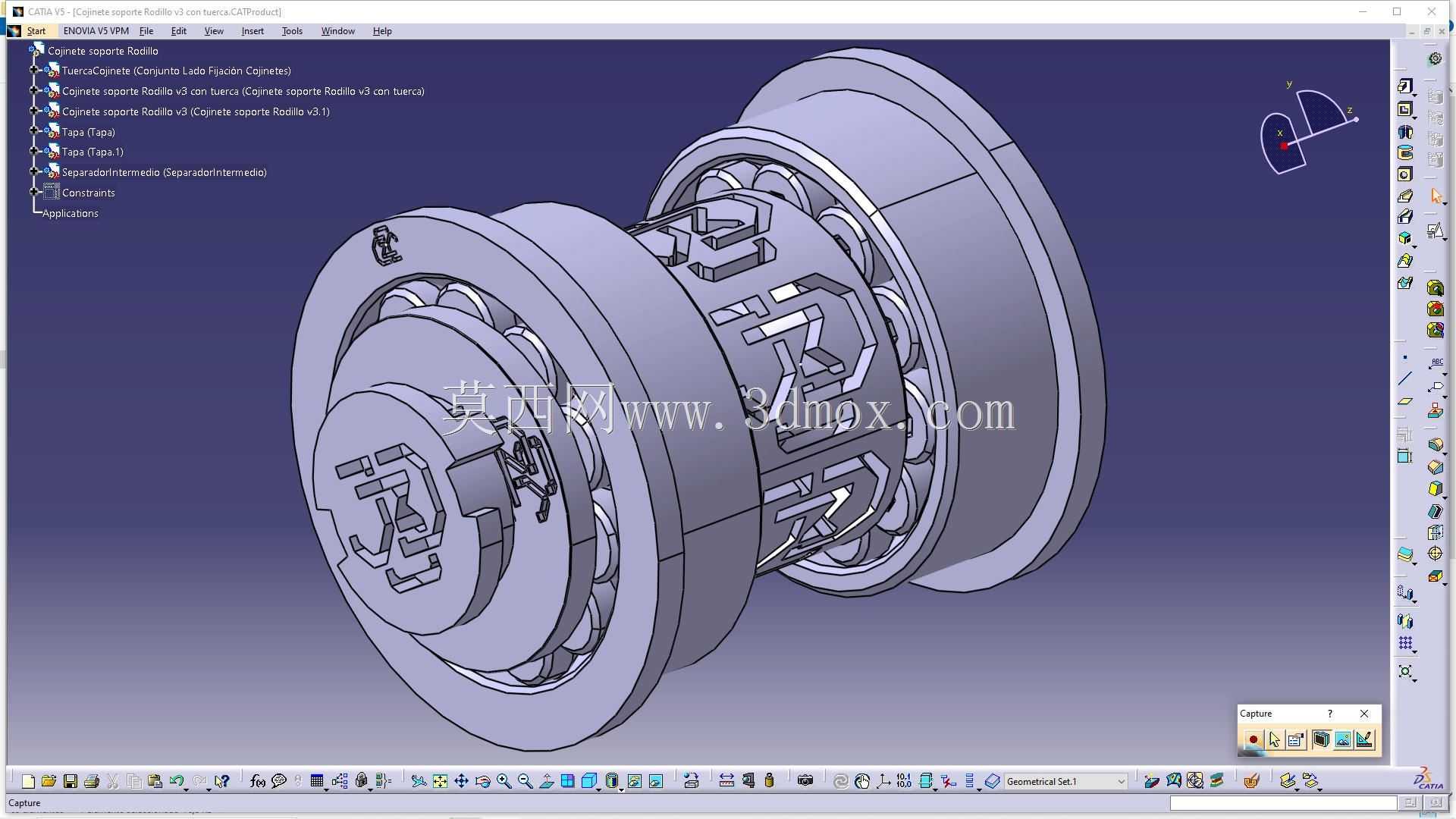Image resolution: width=1456 pixels, height=819 pixels.
Task: Zoom out with the minus magnifier icon
Action: pyautogui.click(x=525, y=781)
